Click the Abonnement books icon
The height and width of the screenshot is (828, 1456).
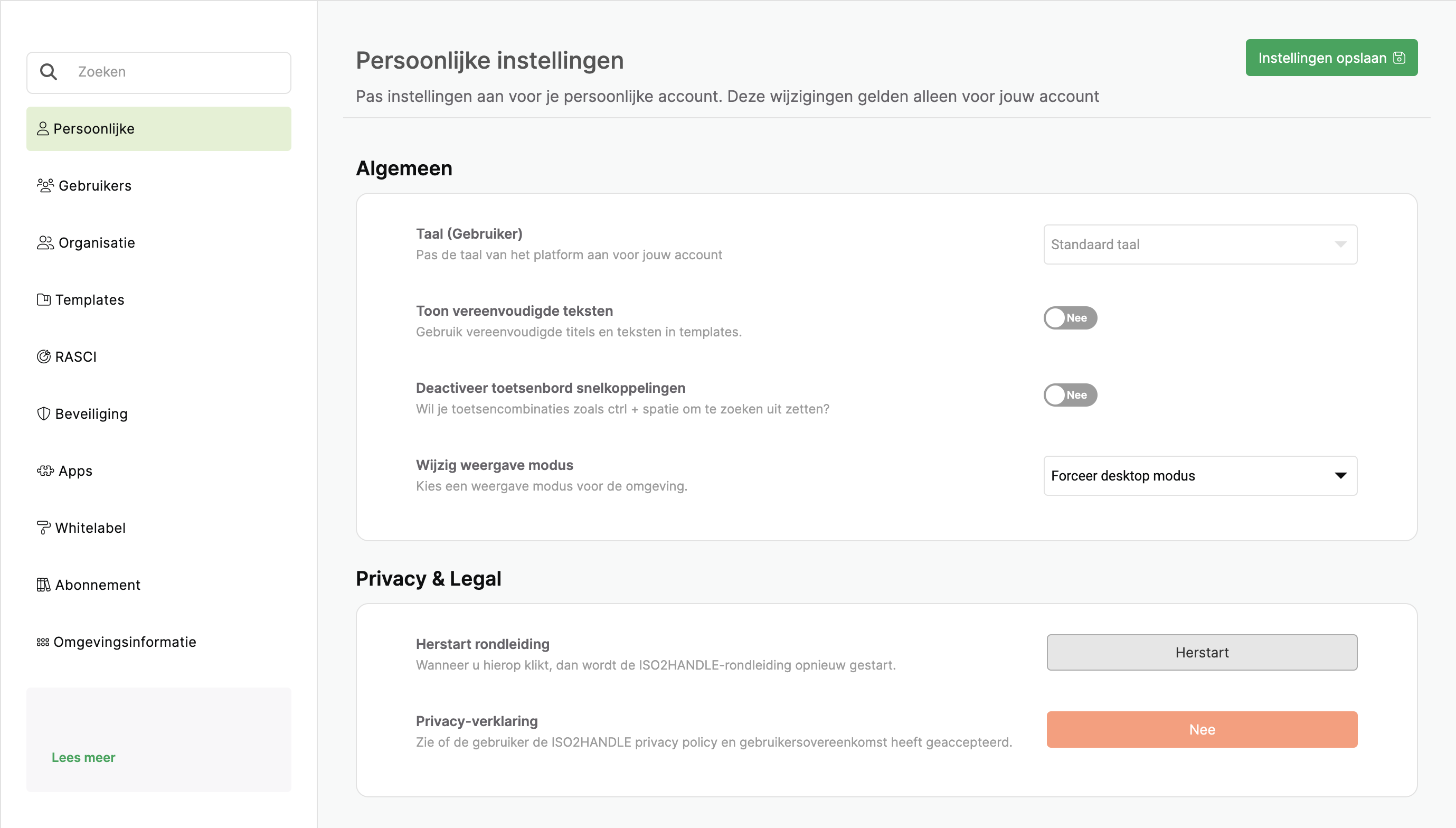[x=44, y=585]
